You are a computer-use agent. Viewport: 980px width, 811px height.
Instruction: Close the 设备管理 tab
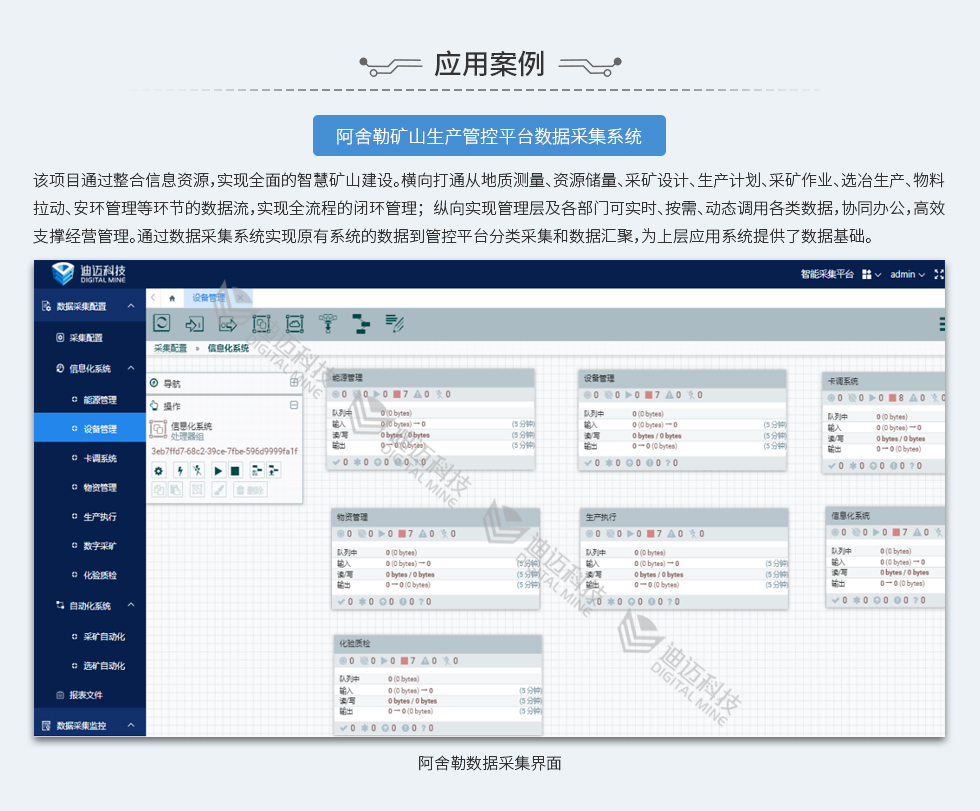click(x=240, y=297)
